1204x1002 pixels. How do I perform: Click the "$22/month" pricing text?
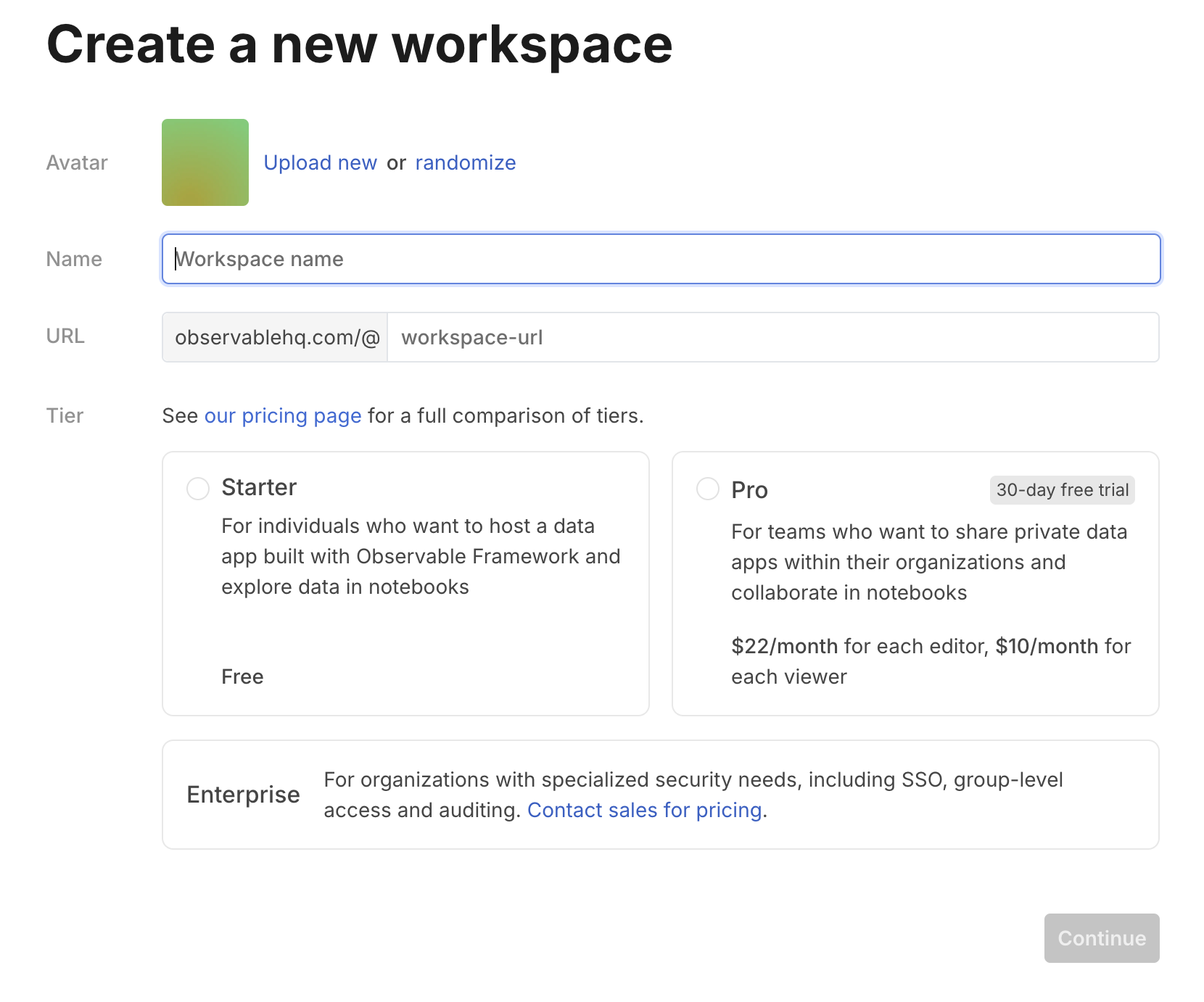783,646
